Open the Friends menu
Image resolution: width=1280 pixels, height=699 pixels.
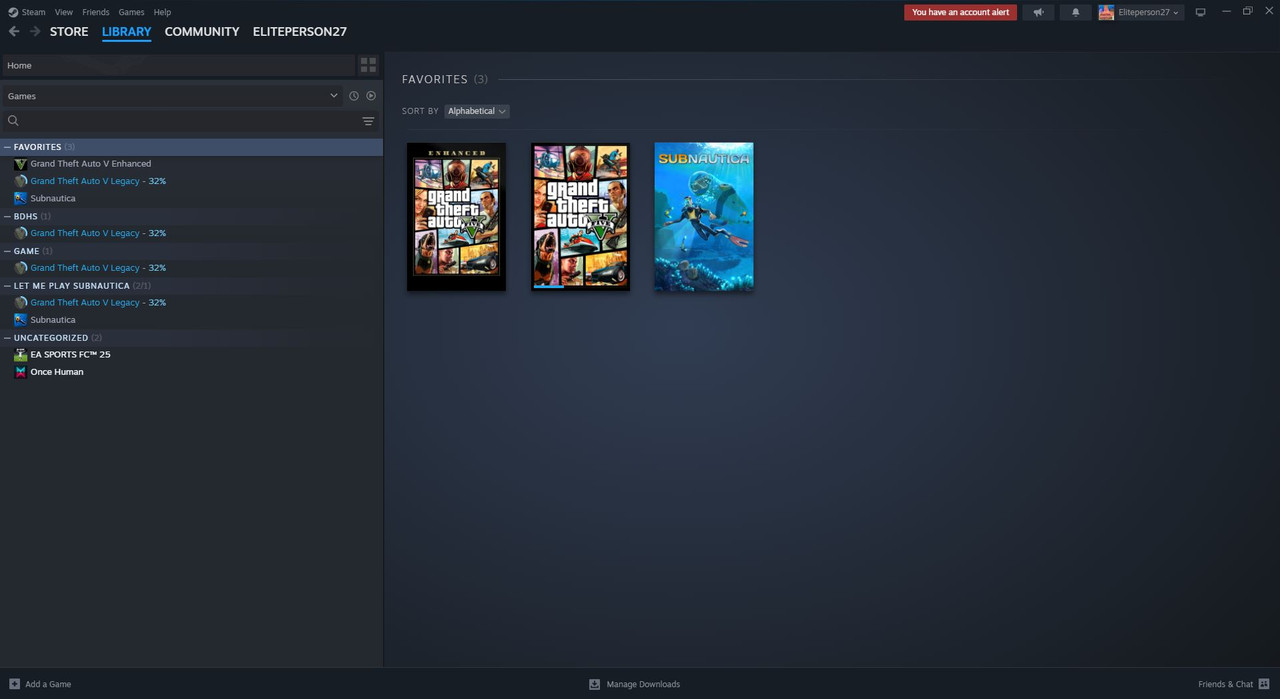[96, 12]
